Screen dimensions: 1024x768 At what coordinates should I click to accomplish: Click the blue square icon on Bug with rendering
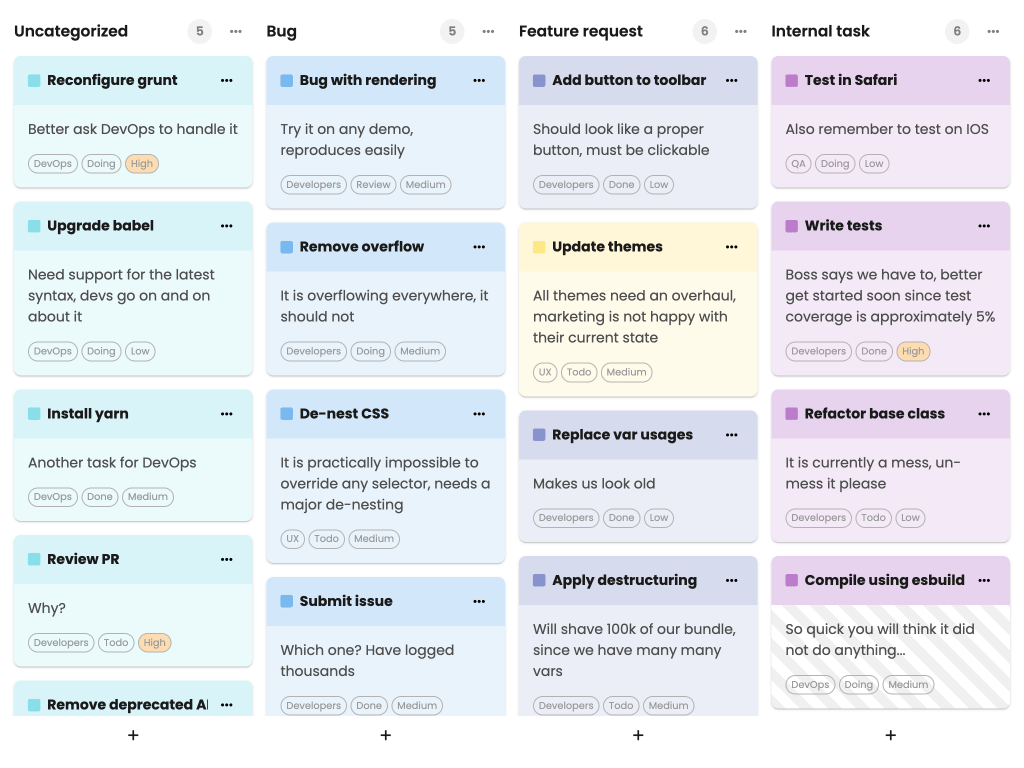[284, 80]
